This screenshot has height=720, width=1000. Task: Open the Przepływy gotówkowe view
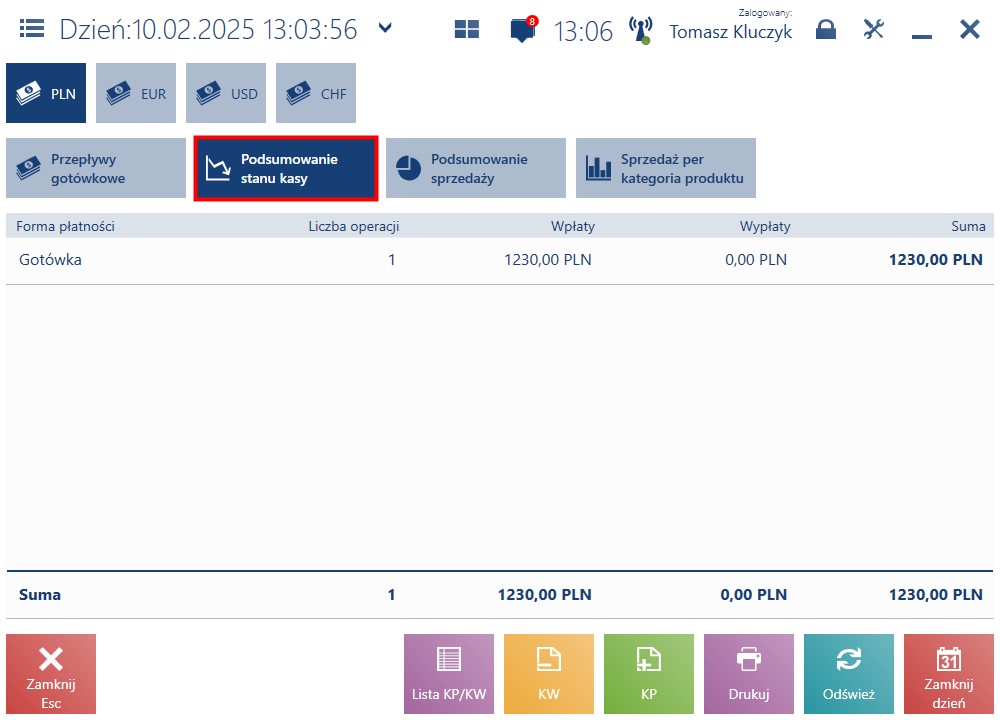tap(96, 168)
